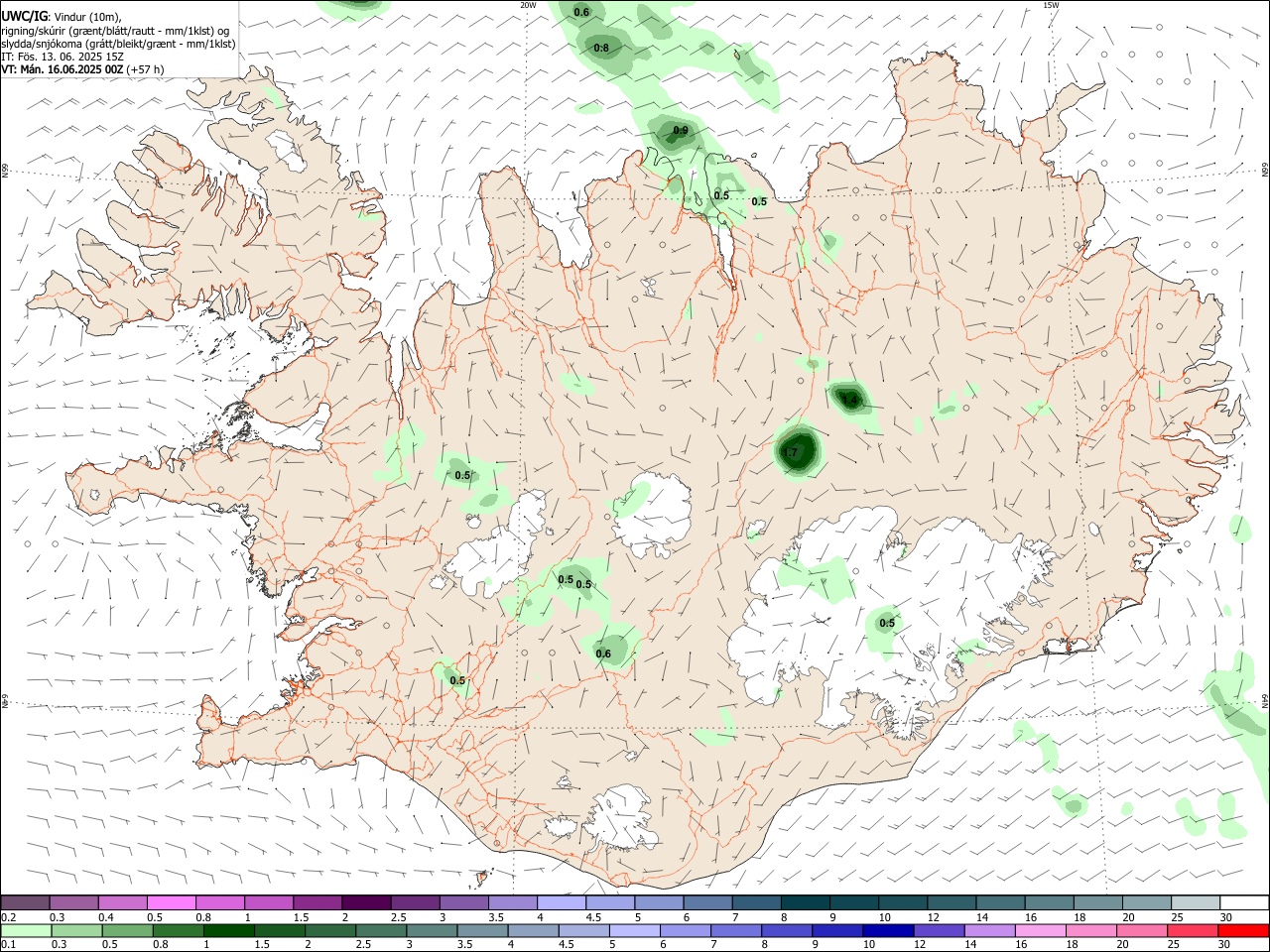The width and height of the screenshot is (1270, 952).
Task: Click the 'IT: Fös. 13. 06. 2025 15Z' line
Action: (x=63, y=57)
